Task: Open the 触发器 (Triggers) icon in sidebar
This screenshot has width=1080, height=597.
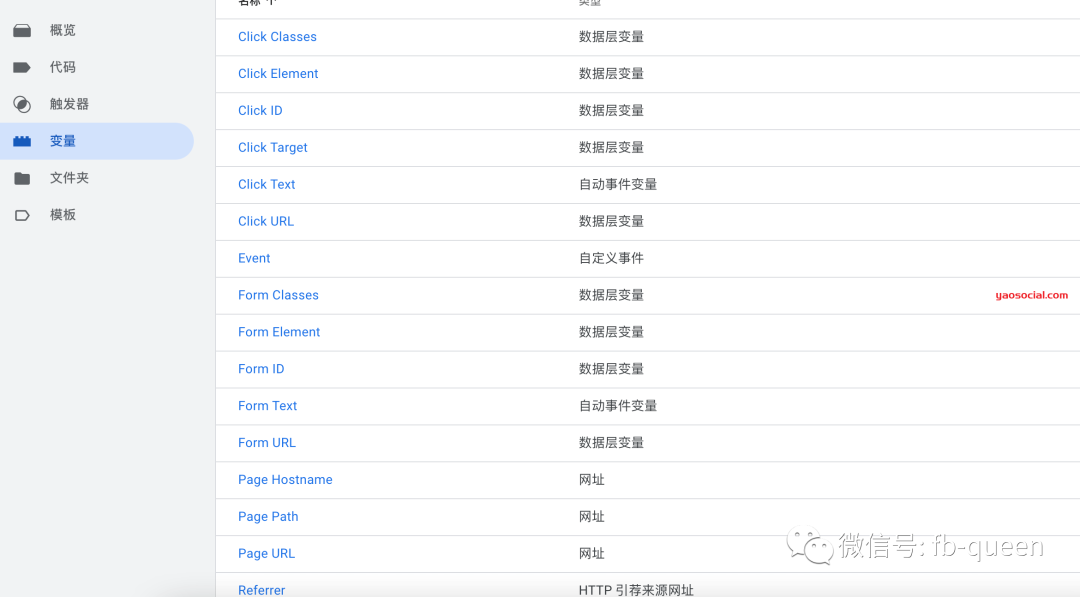Action: 22,103
